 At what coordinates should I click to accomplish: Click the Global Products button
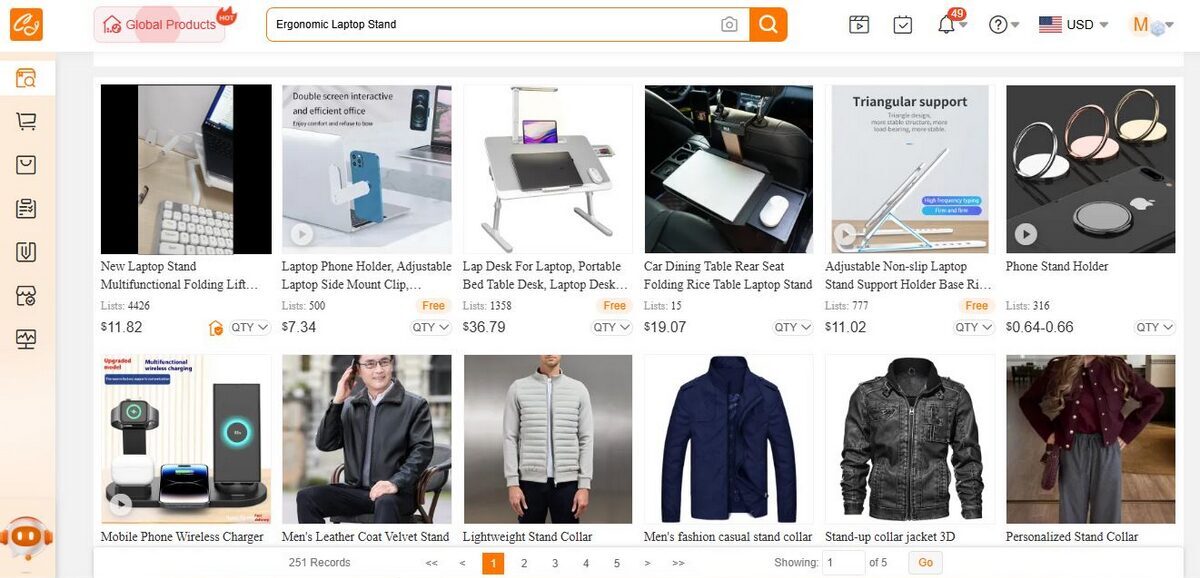[160, 25]
